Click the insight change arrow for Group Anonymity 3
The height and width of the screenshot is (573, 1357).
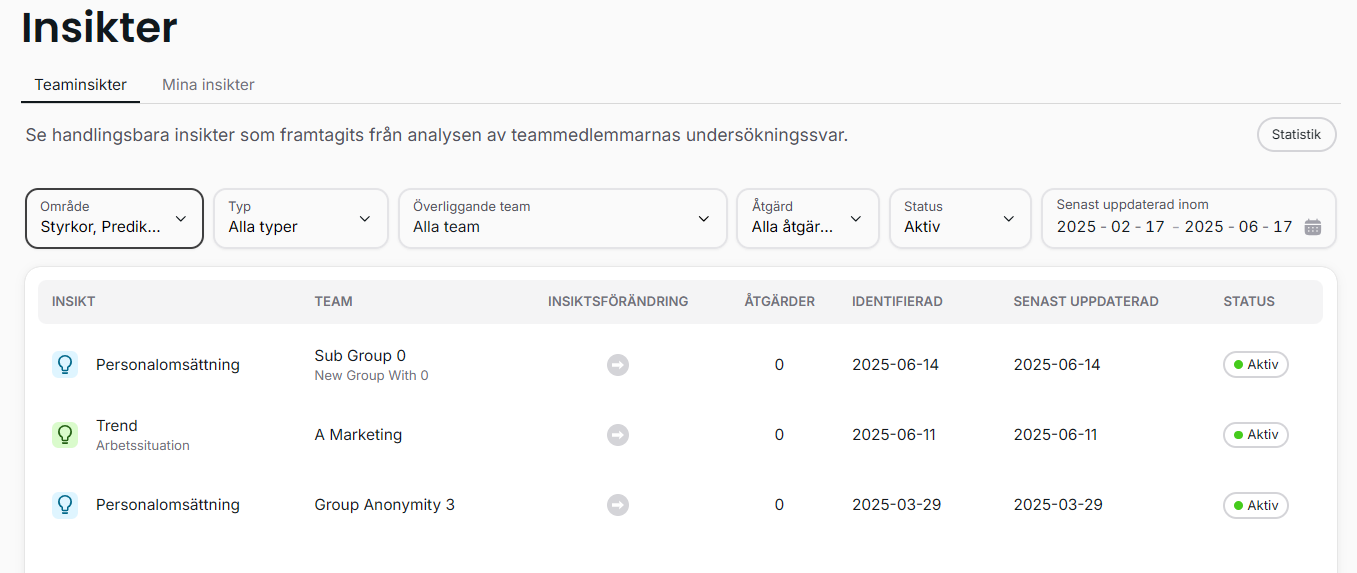click(618, 505)
